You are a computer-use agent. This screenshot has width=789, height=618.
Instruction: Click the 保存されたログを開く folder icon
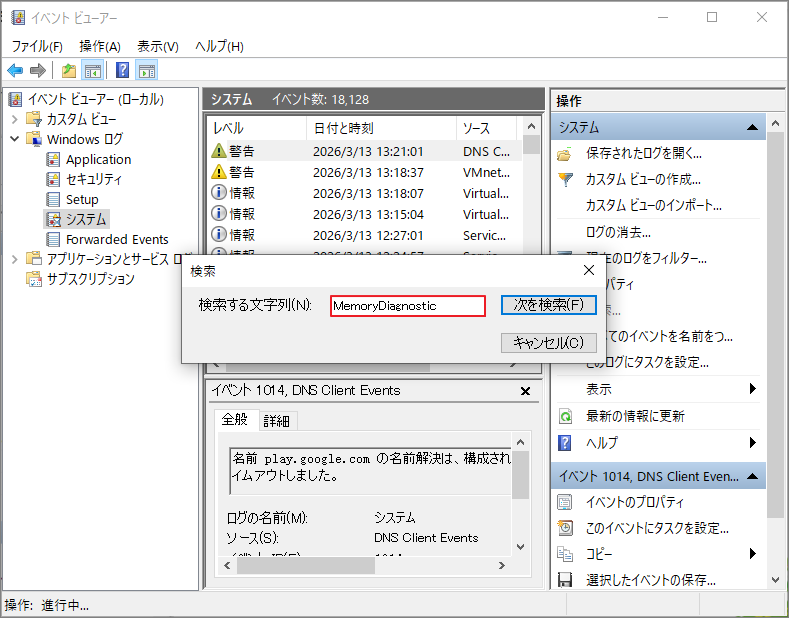coord(565,154)
